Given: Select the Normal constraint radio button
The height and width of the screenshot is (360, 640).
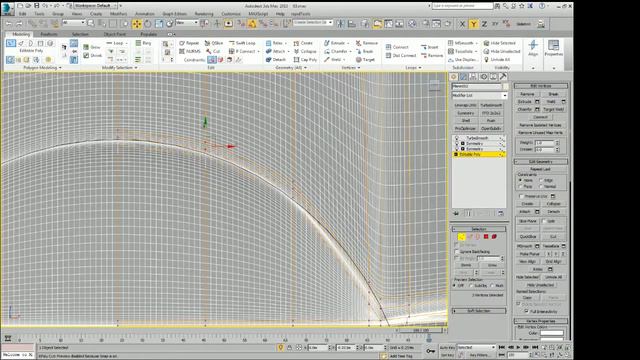Looking at the screenshot, I should pos(541,186).
